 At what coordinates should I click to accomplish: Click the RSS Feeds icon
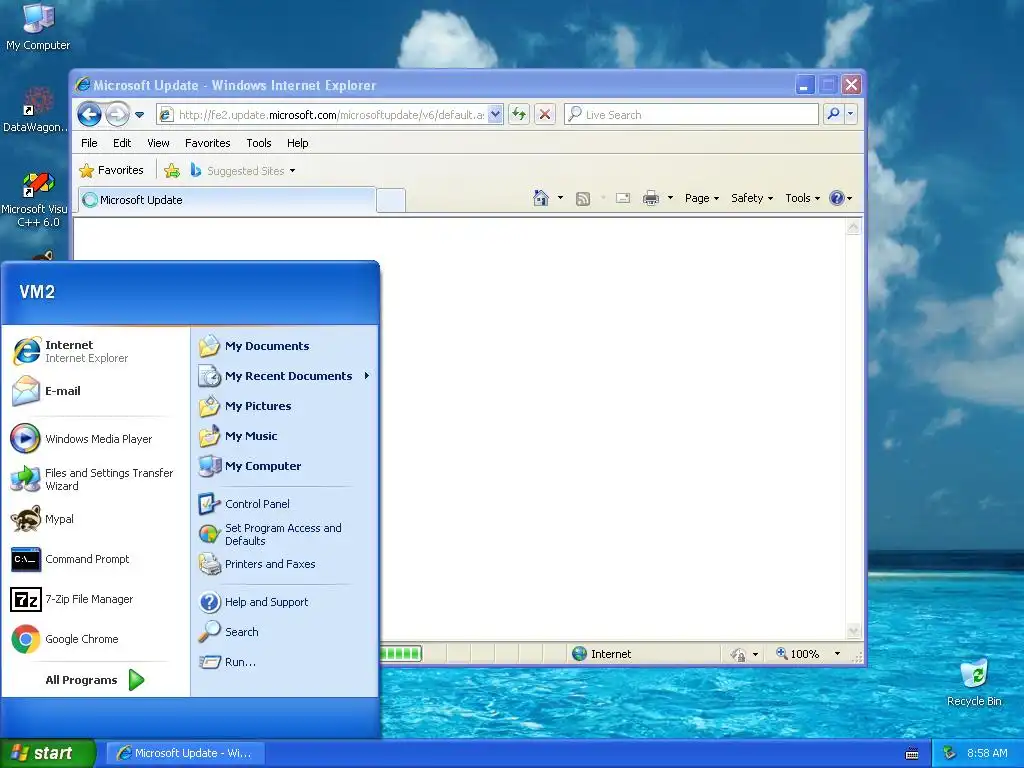coord(583,199)
